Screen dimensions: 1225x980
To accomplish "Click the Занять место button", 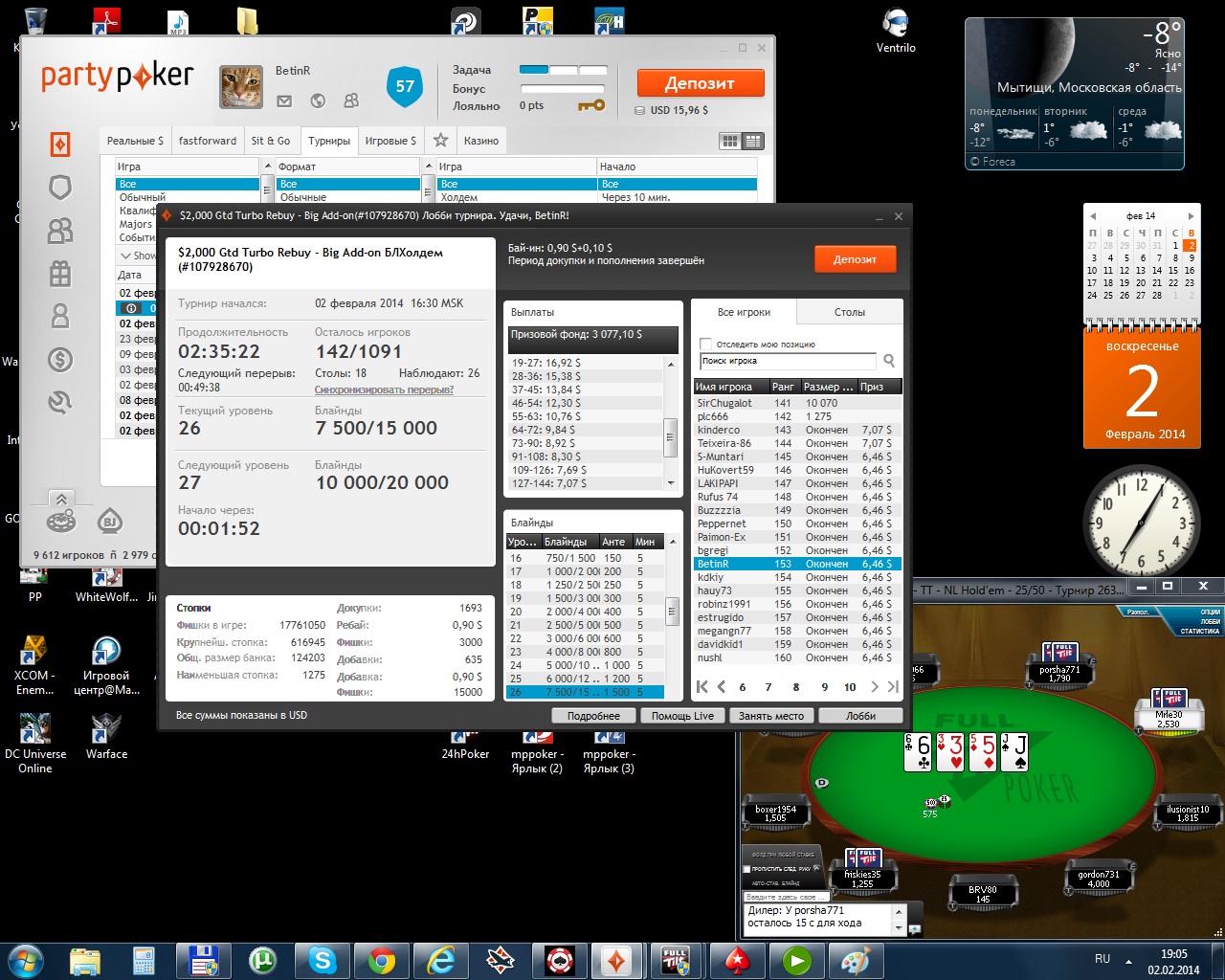I will 771,716.
